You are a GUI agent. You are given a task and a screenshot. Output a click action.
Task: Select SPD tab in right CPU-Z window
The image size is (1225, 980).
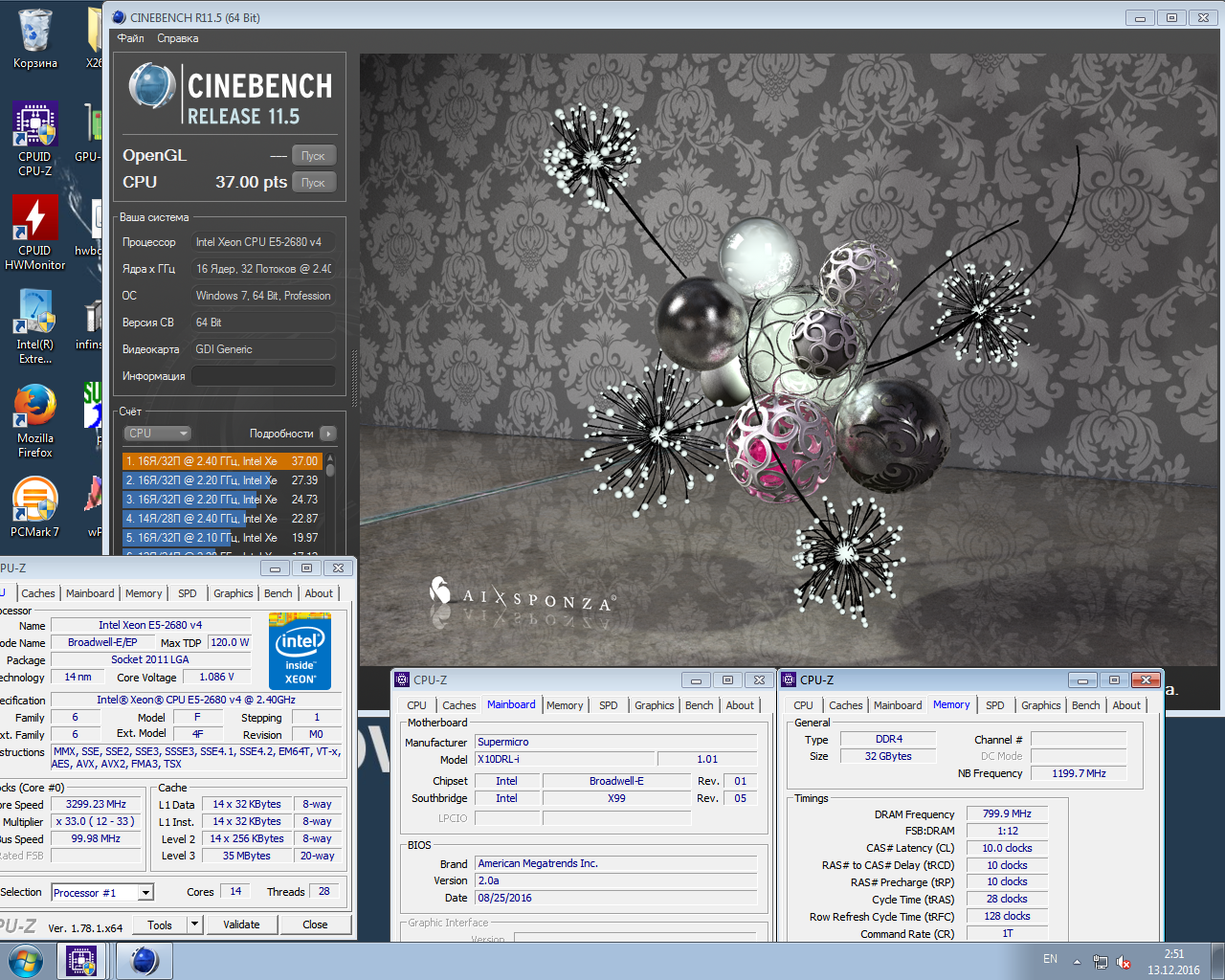point(995,705)
